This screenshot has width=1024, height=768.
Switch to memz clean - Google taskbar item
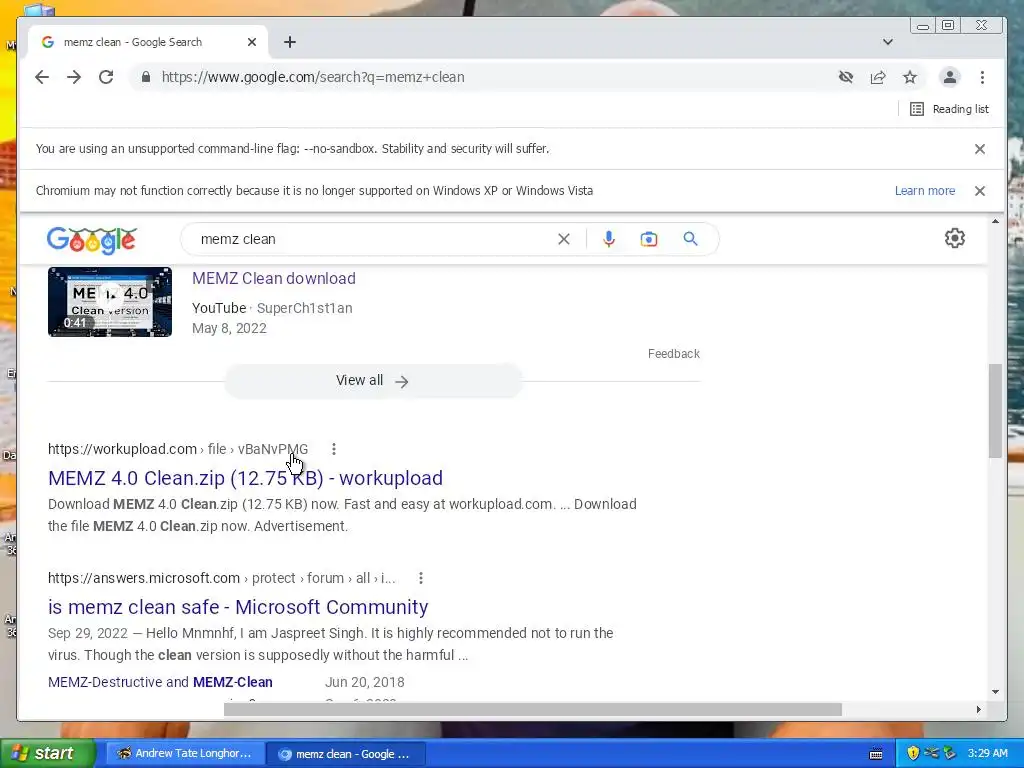point(347,754)
